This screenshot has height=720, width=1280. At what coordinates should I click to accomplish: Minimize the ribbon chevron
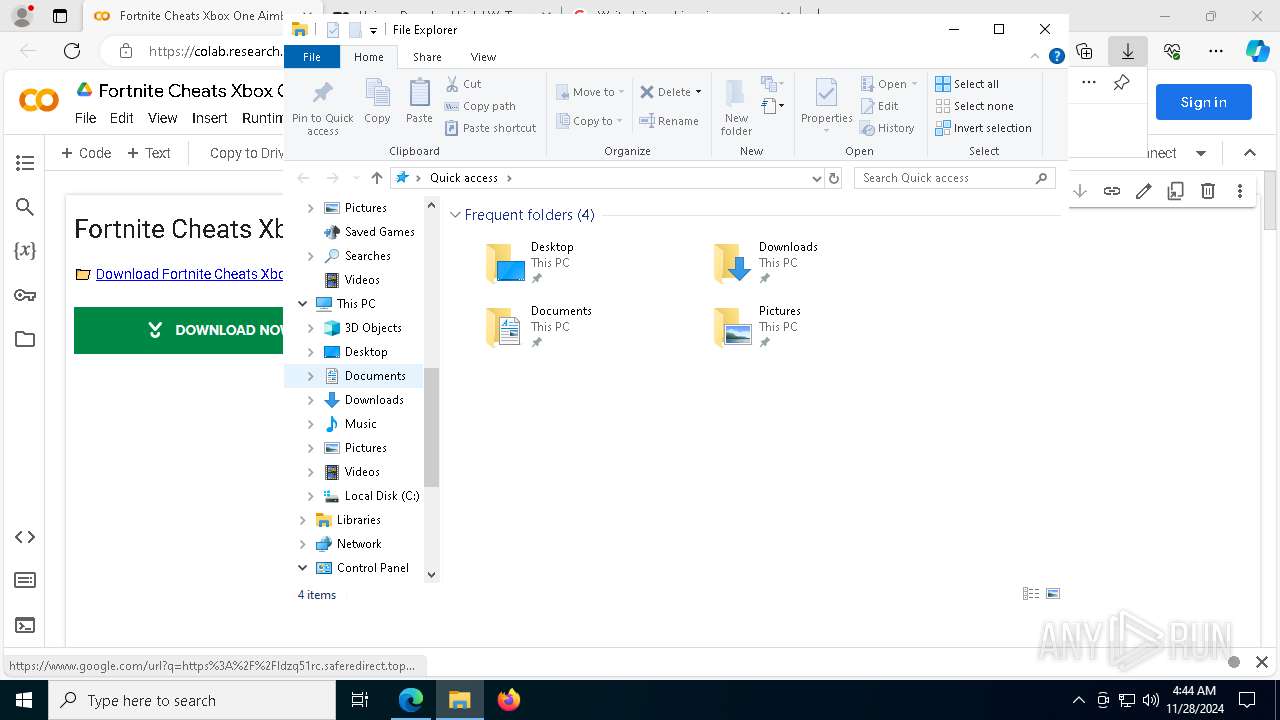click(x=1035, y=57)
